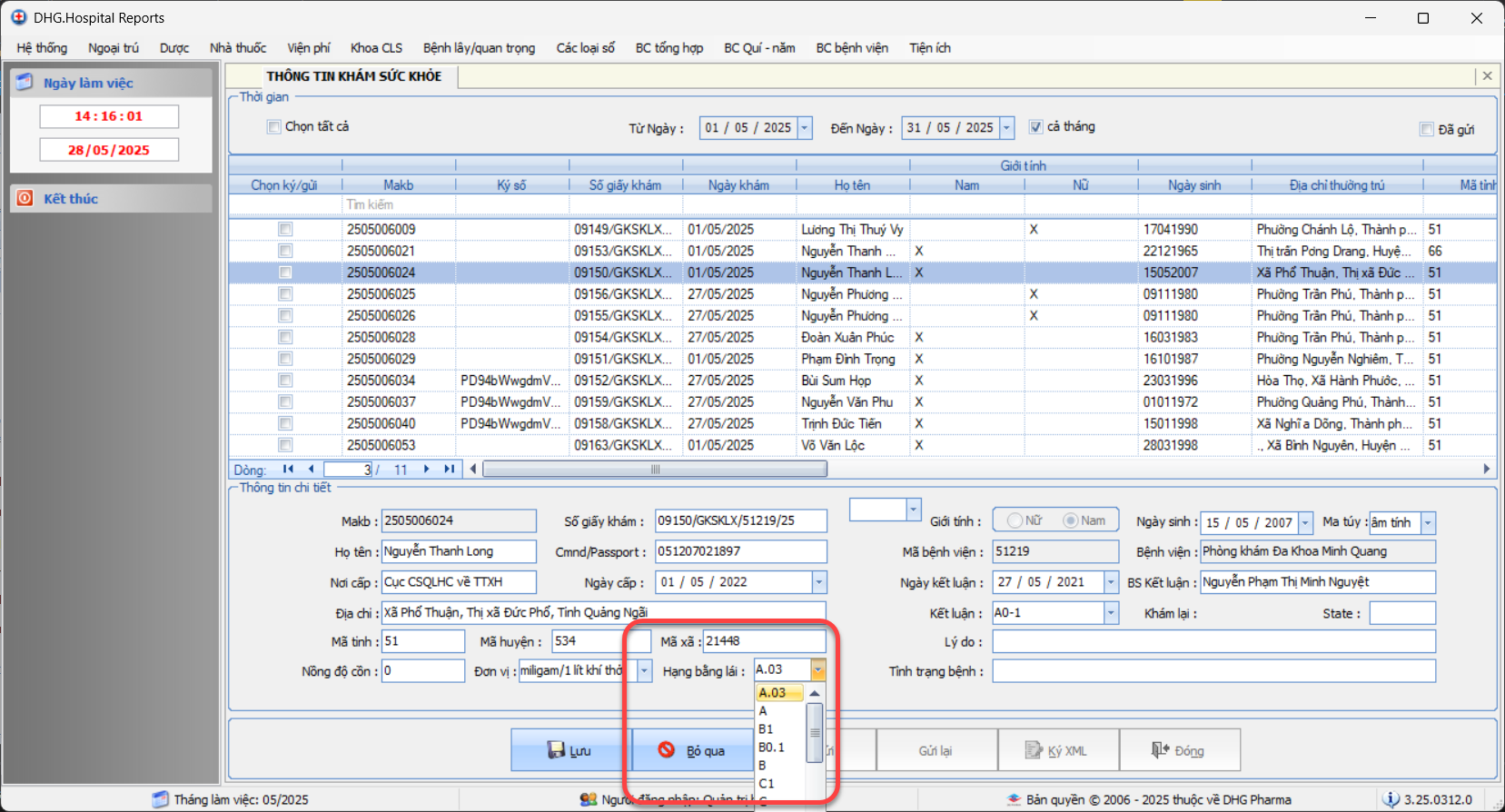Viewport: 1505px width, 812px height.
Task: Click the horizontal scrollbar thumb under the table
Action: [655, 469]
